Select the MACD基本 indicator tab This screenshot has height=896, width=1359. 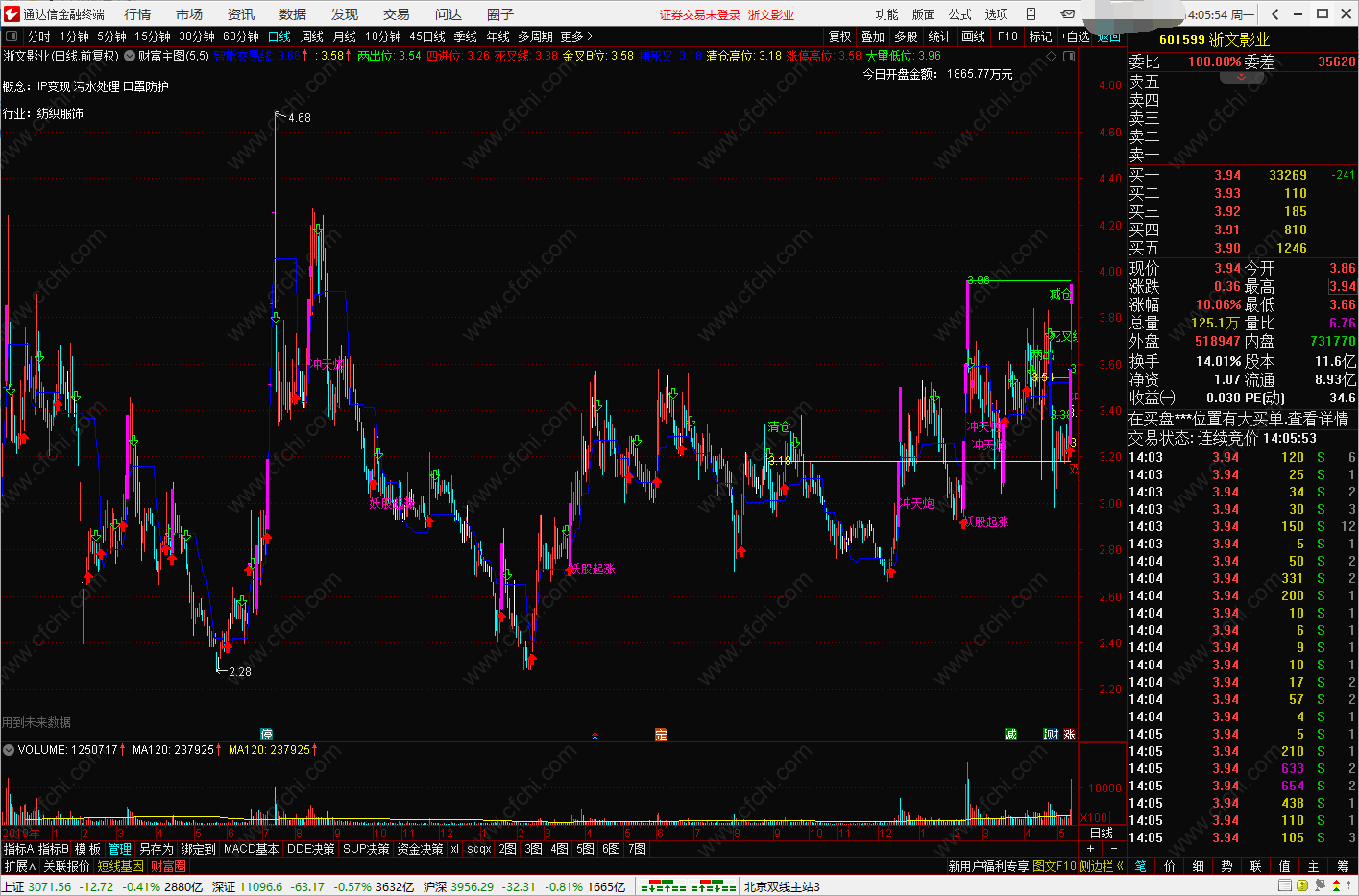pos(251,849)
